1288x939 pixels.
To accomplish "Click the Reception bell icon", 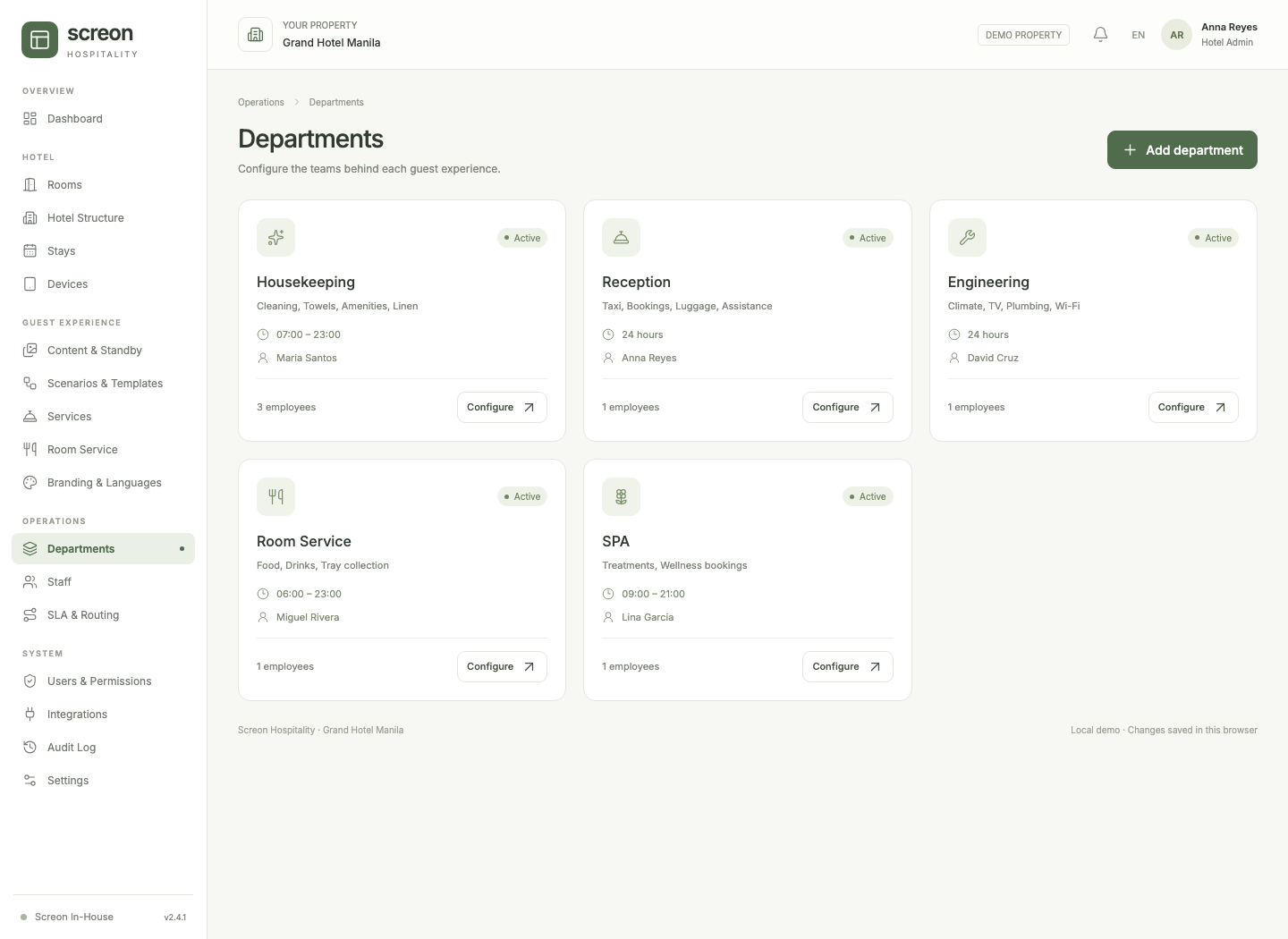I will tap(621, 237).
